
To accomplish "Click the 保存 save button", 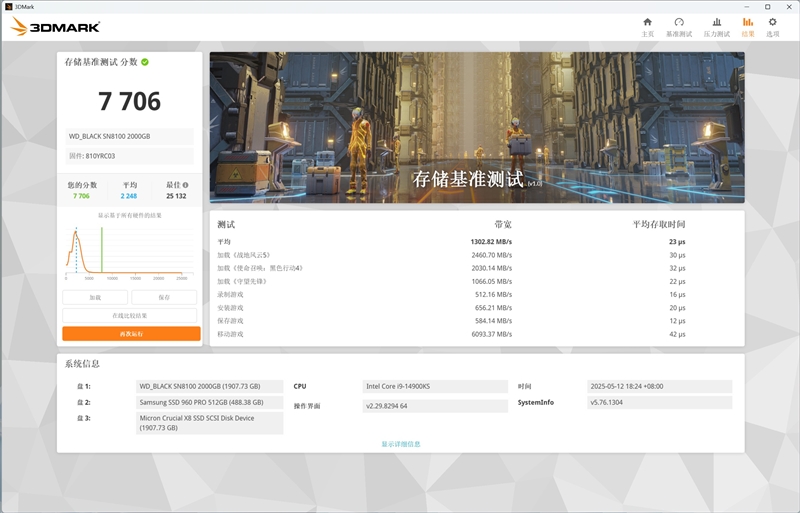I will pos(164,297).
